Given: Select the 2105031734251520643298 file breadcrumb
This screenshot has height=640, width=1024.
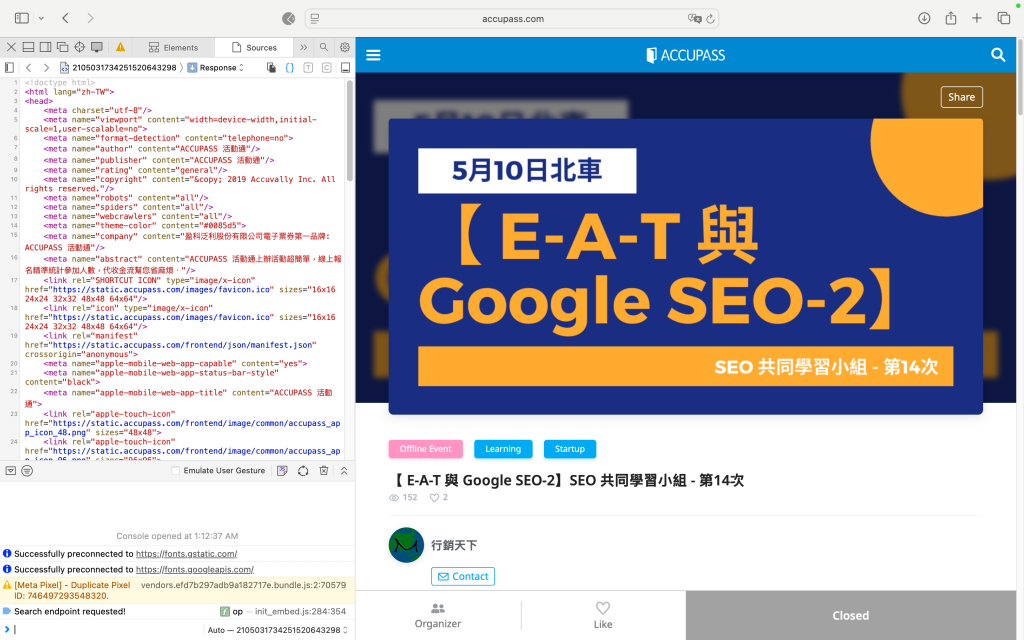Looking at the screenshot, I should click(x=118, y=67).
